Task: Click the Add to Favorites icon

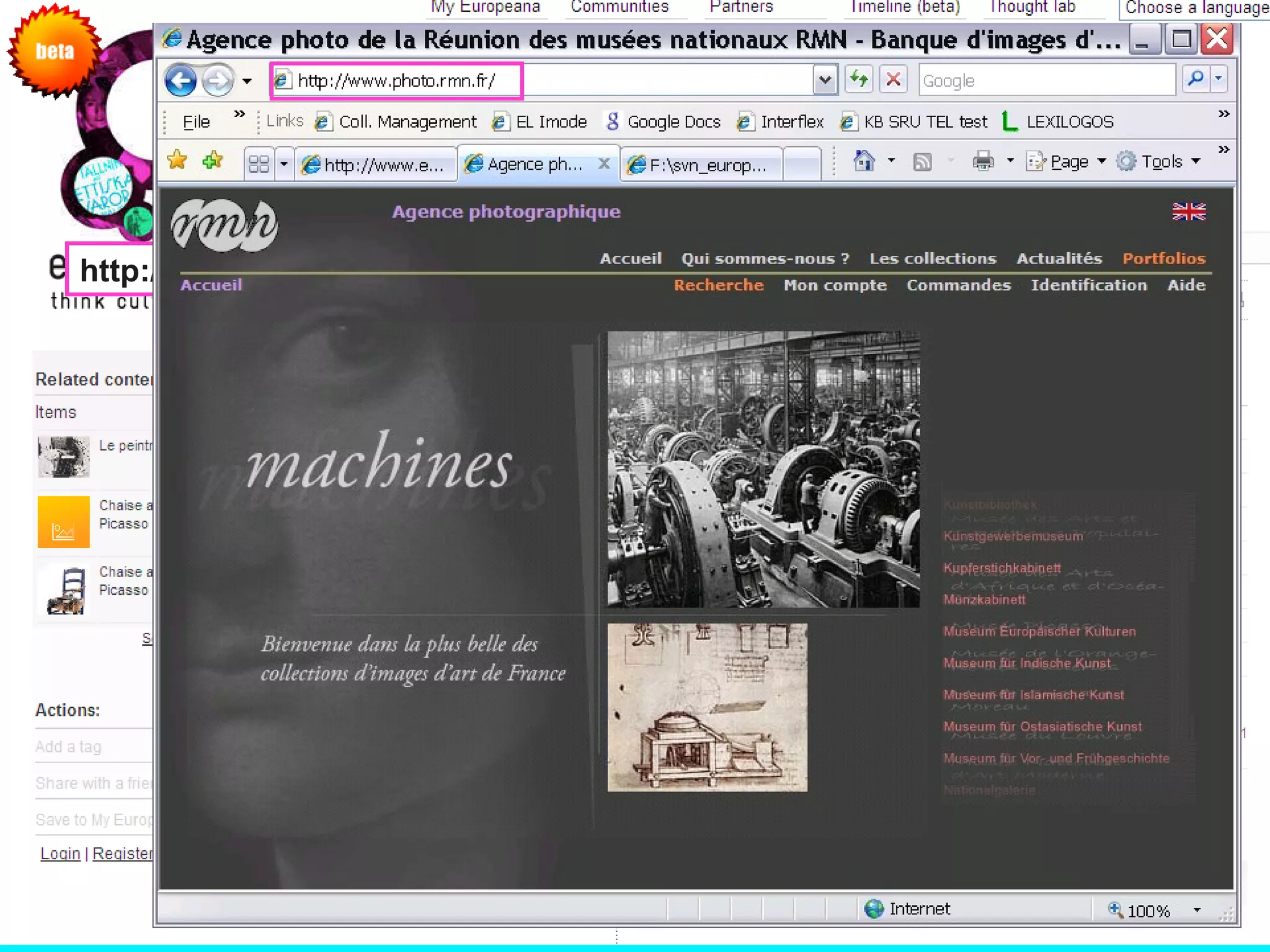Action: point(213,161)
